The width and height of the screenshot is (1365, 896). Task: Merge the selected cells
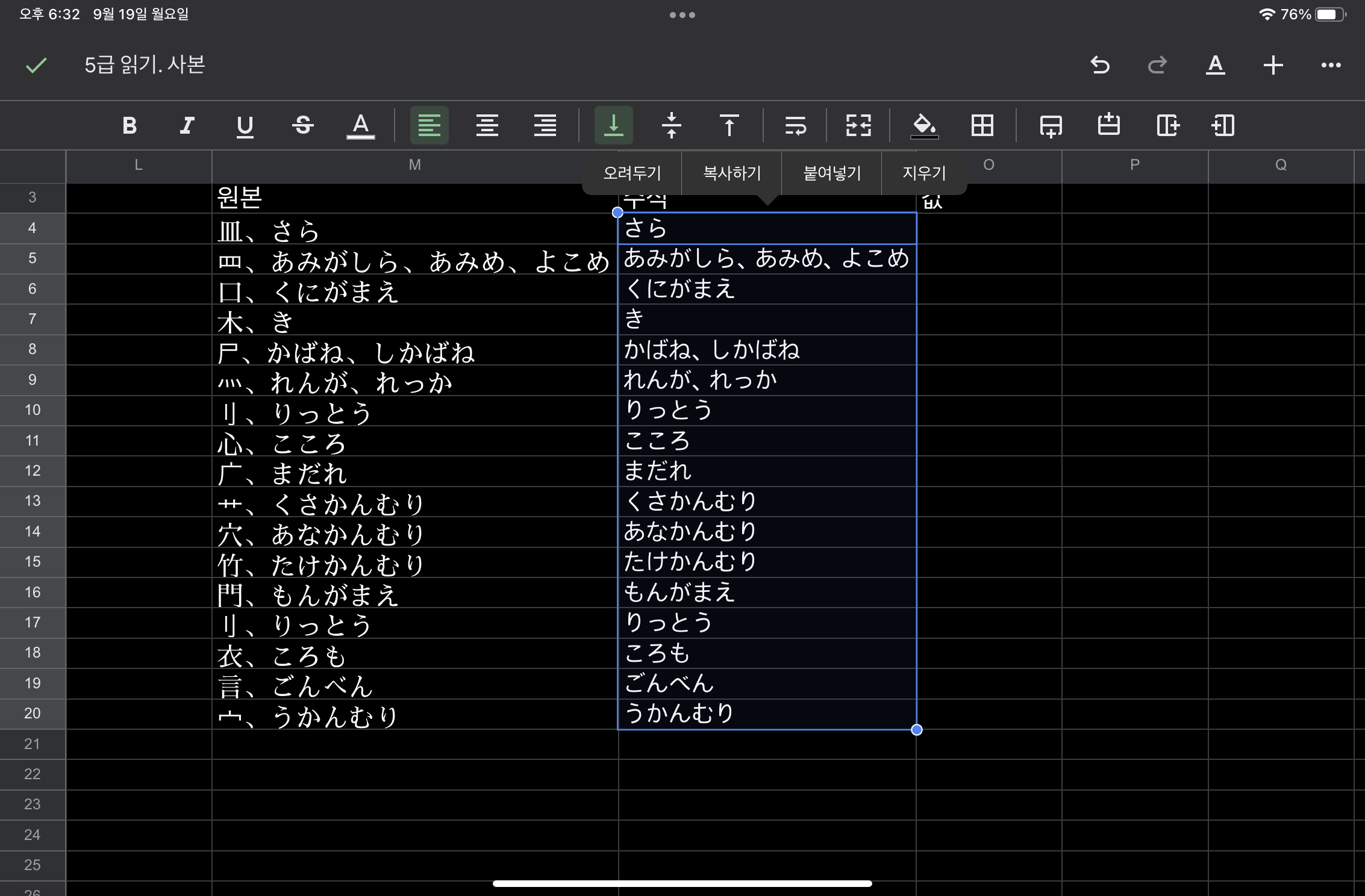point(858,125)
